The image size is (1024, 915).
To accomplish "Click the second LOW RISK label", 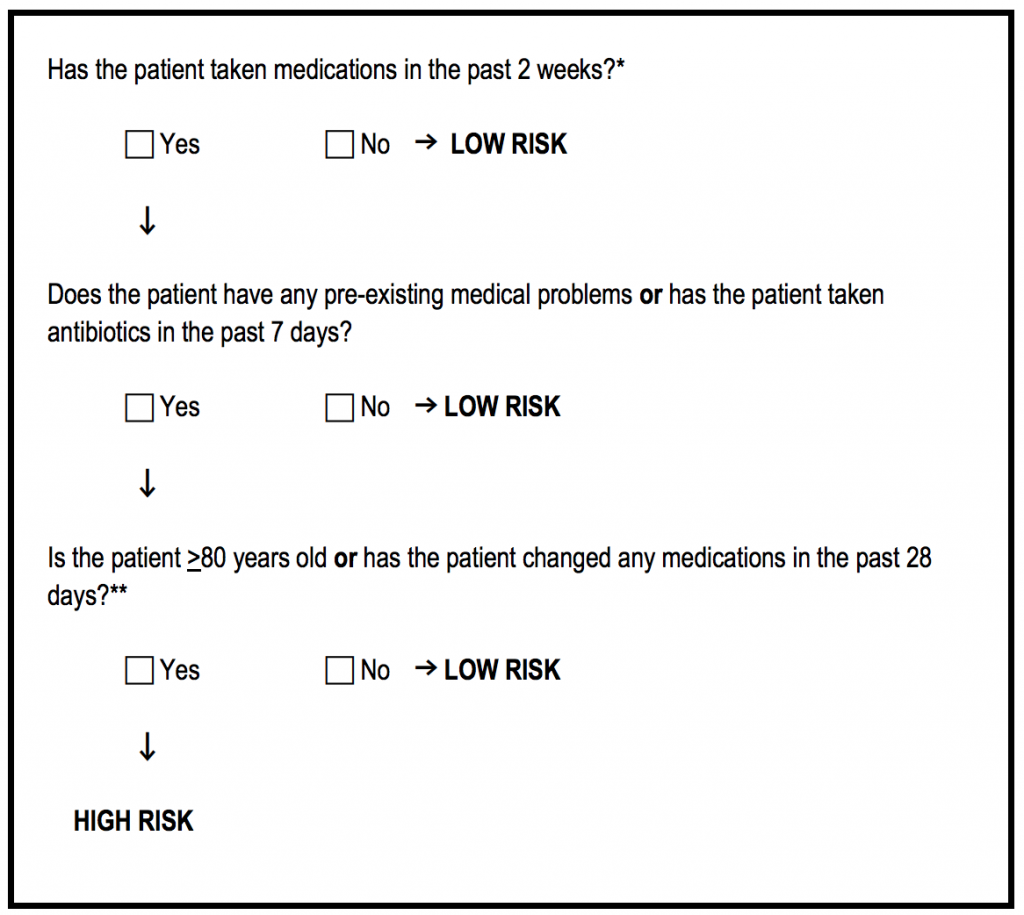I will click(x=502, y=407).
